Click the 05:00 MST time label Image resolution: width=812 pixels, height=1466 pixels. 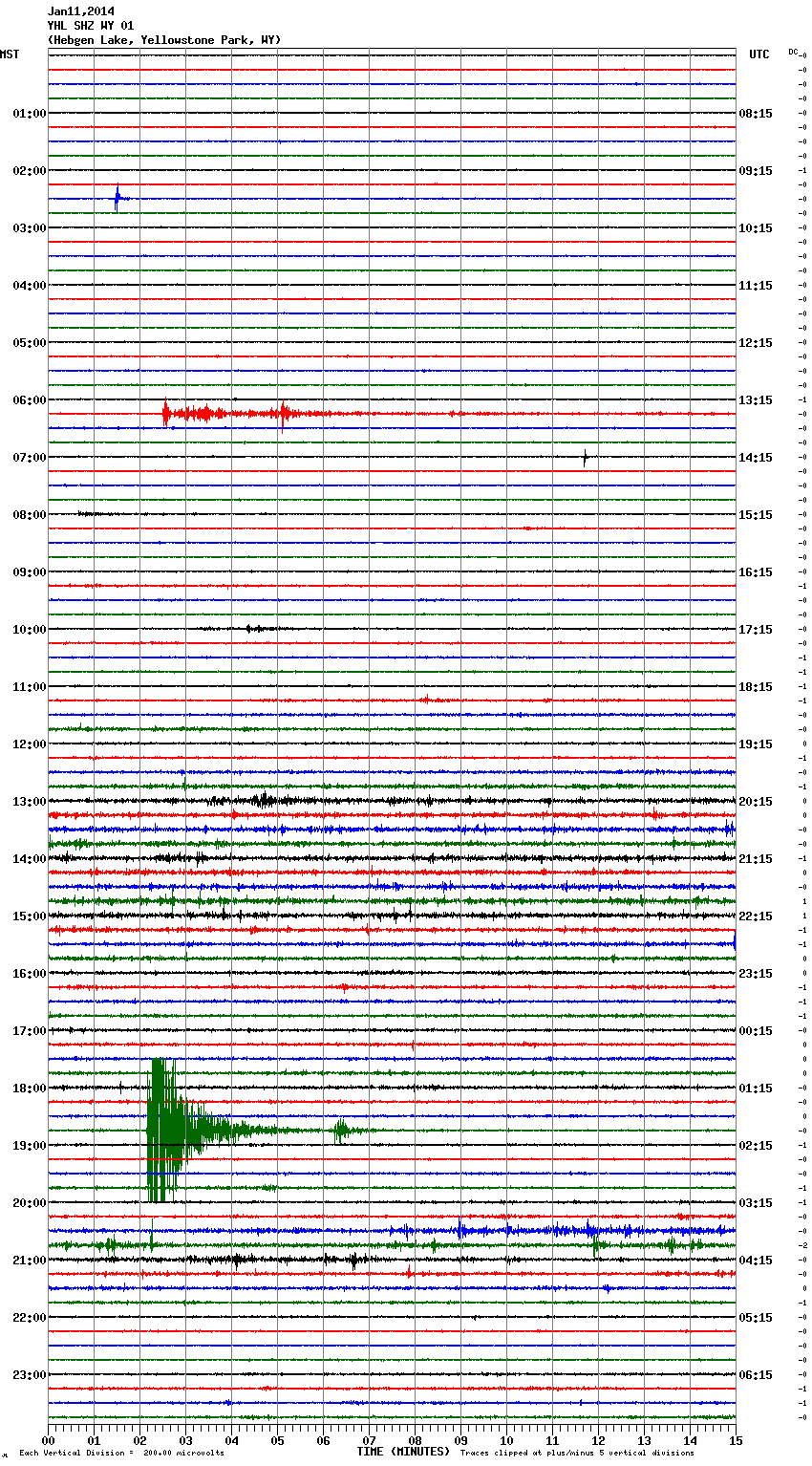(x=30, y=343)
